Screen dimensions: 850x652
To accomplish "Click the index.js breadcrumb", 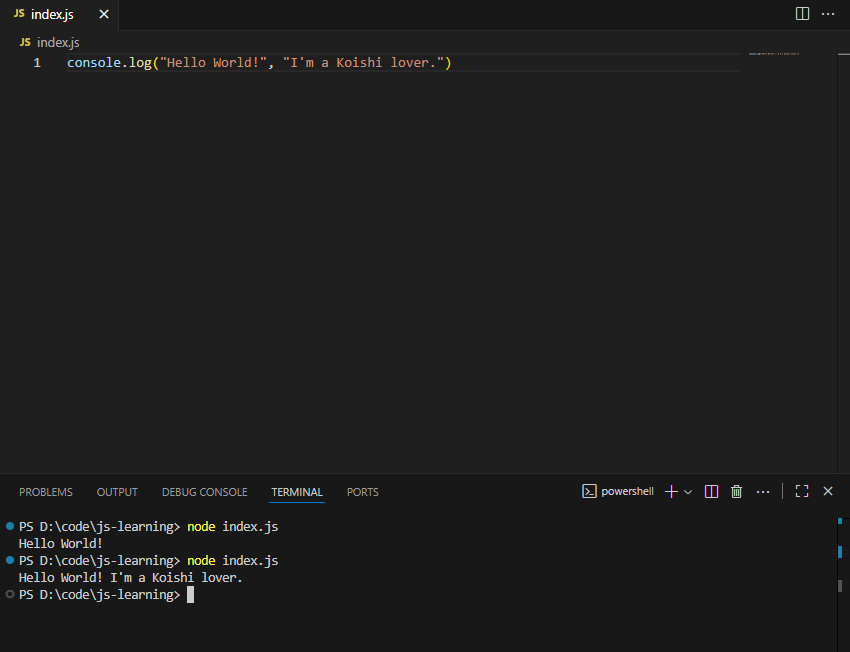I will [57, 43].
